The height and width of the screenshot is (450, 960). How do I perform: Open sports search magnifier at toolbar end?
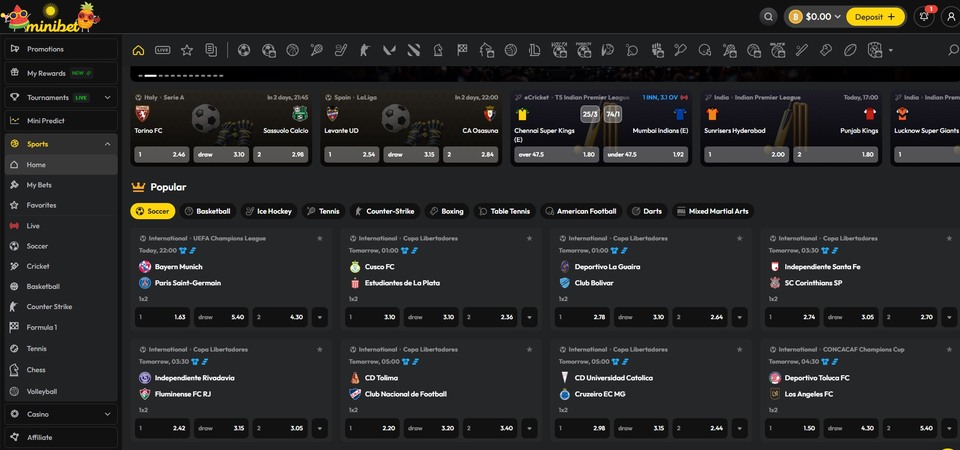[953, 50]
